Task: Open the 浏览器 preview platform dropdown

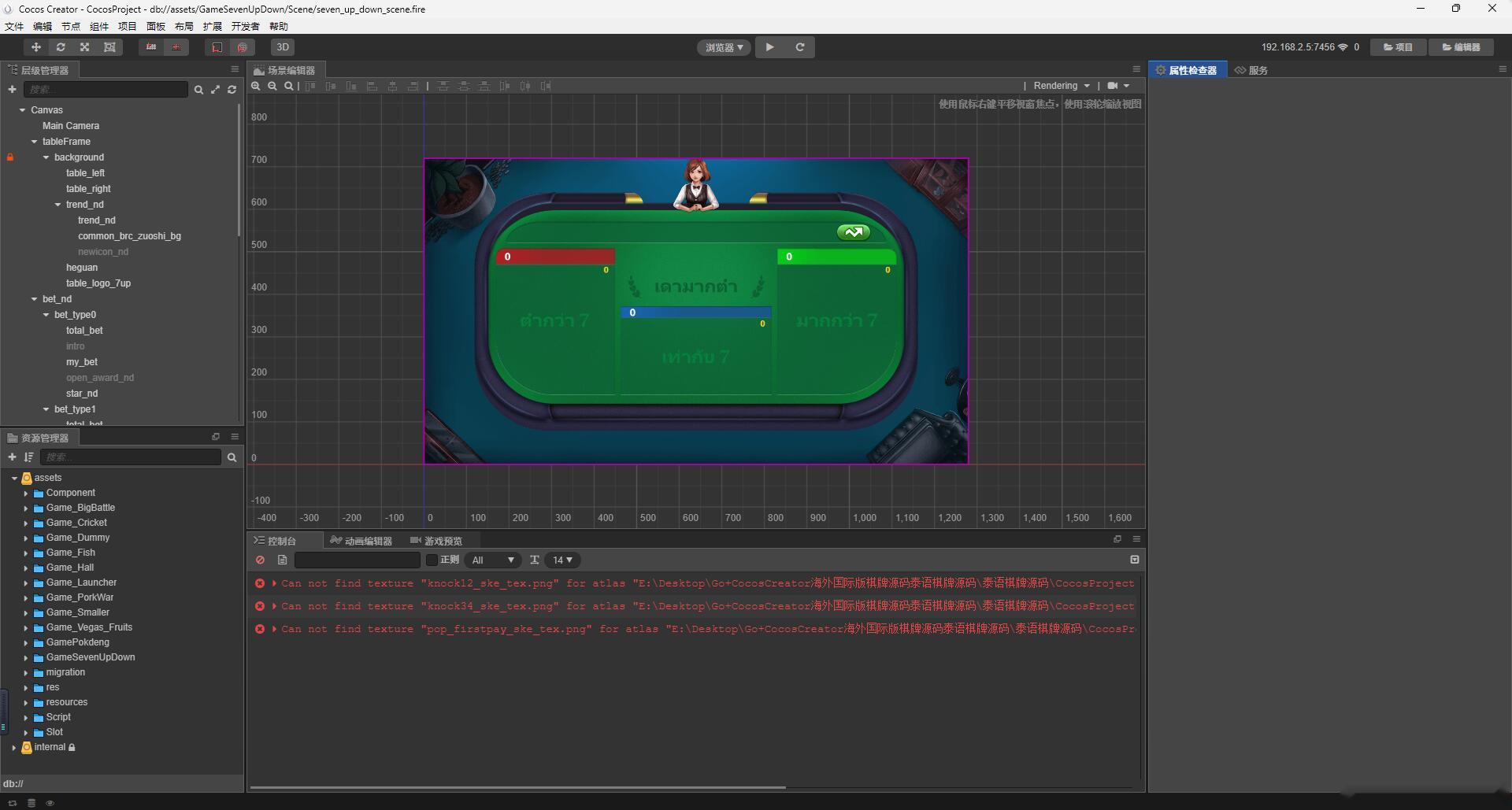Action: click(x=724, y=47)
